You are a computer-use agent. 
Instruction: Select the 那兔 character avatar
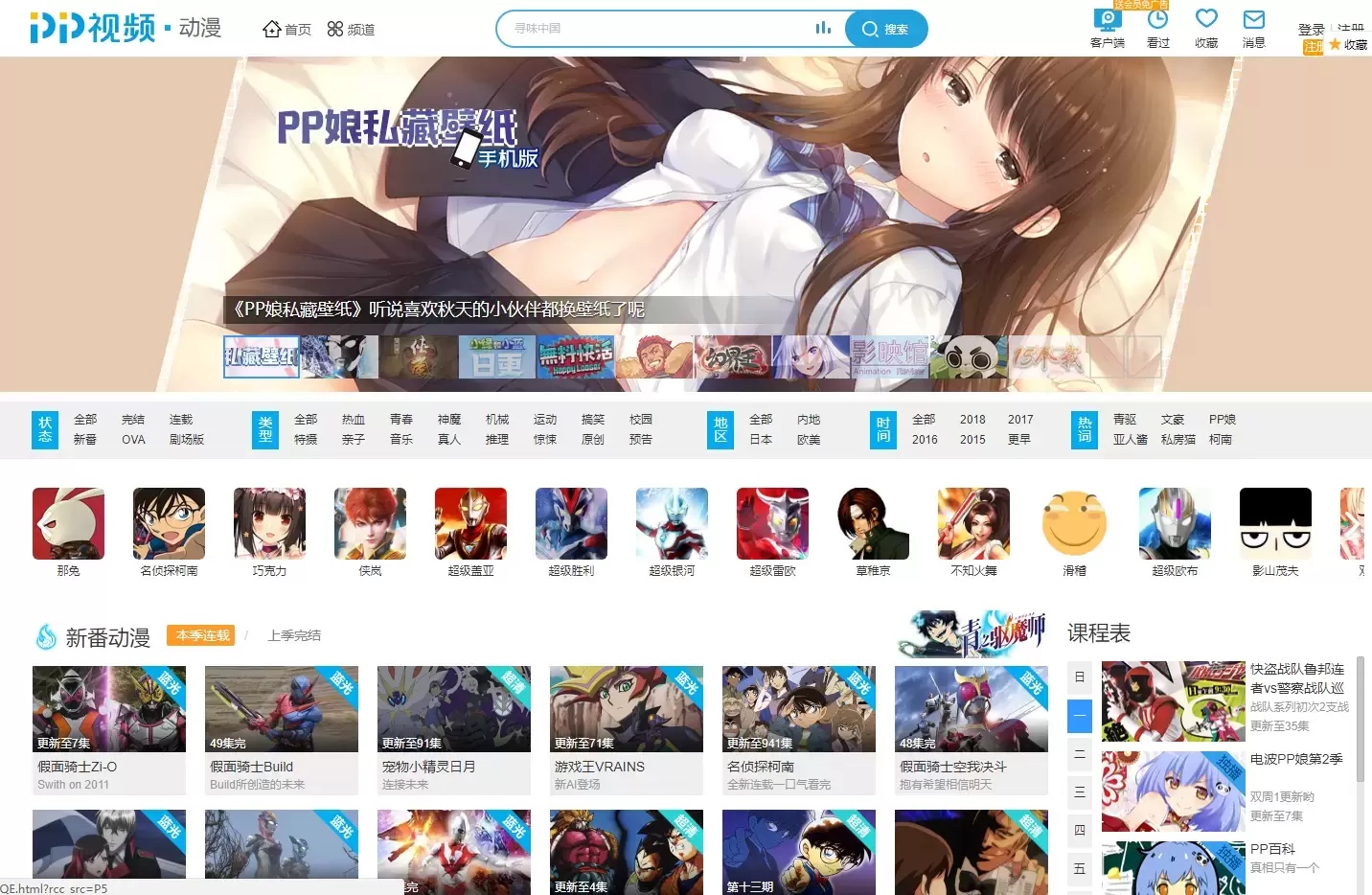click(68, 523)
